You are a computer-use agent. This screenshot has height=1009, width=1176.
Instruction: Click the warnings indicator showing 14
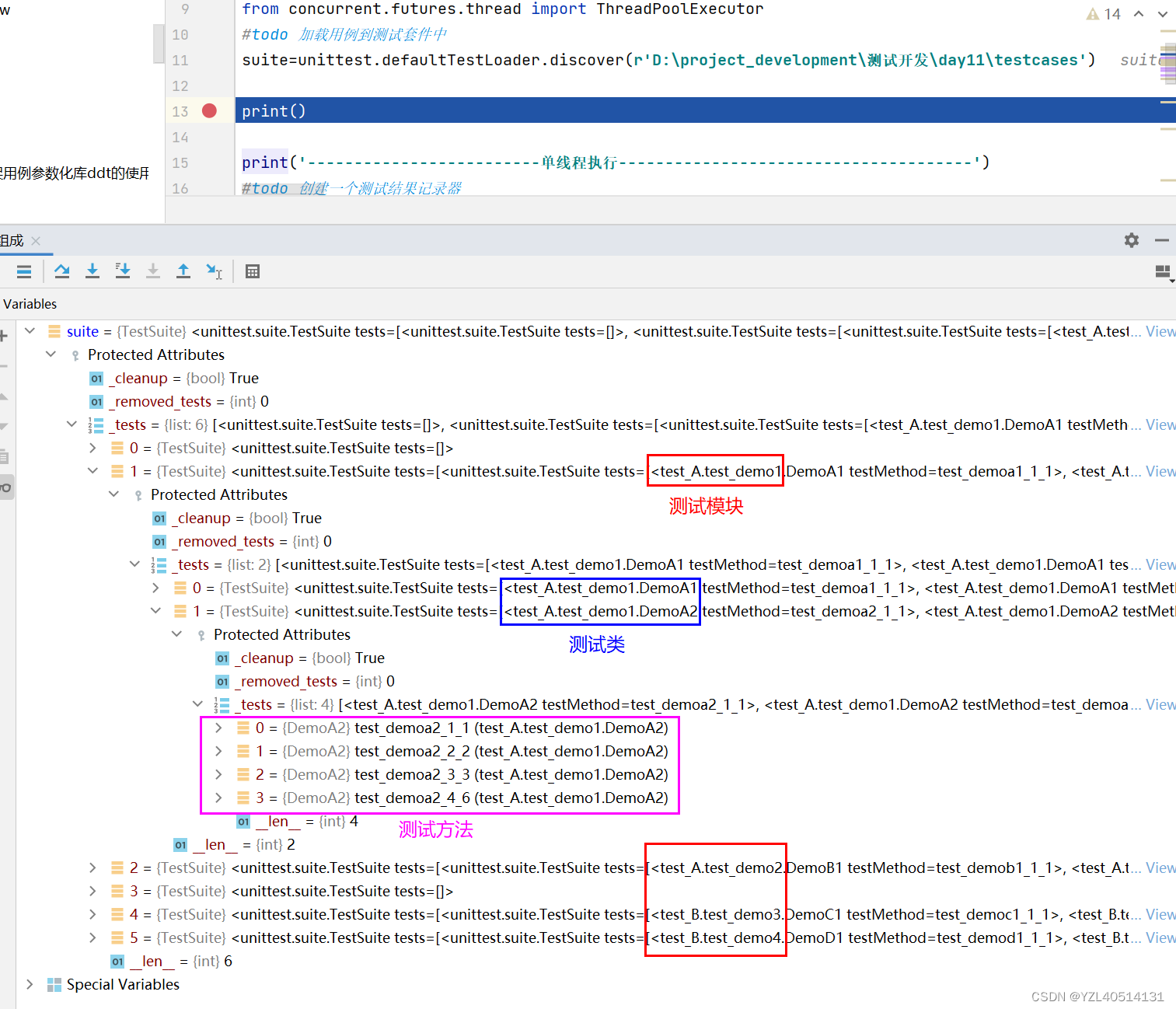tap(1104, 14)
